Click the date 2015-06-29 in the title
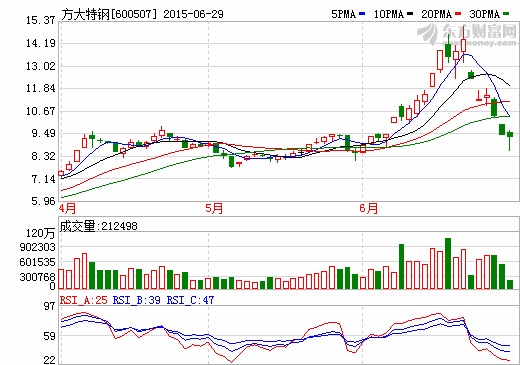520x365 pixels. [193, 14]
